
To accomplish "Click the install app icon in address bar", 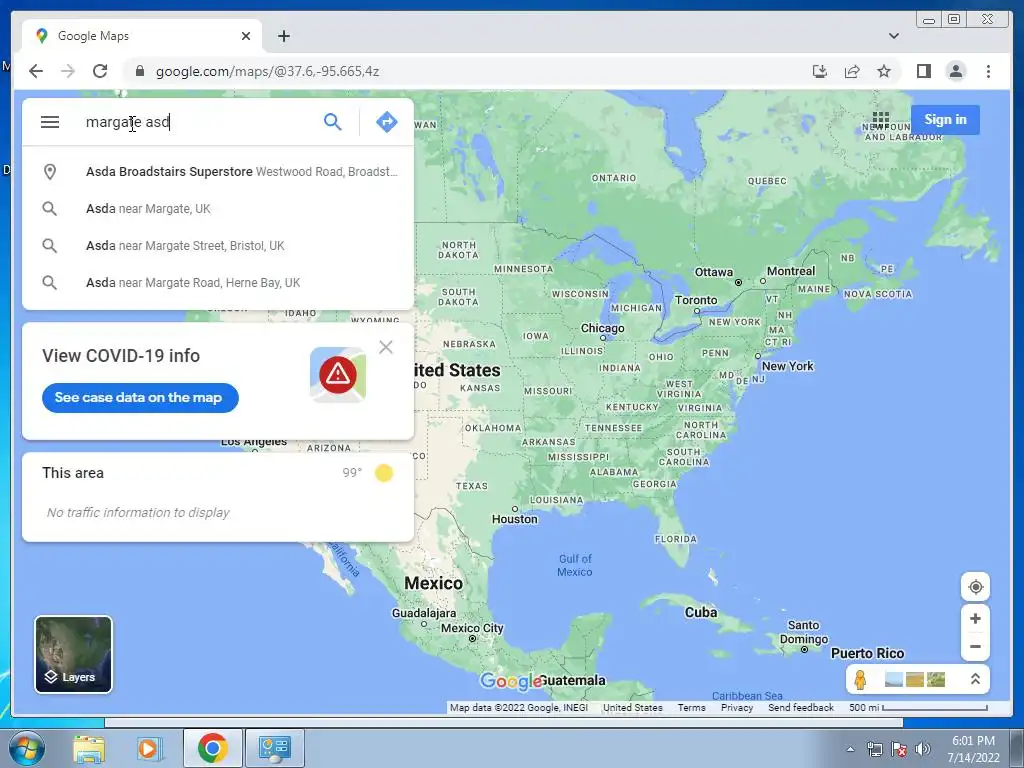I will tap(820, 71).
